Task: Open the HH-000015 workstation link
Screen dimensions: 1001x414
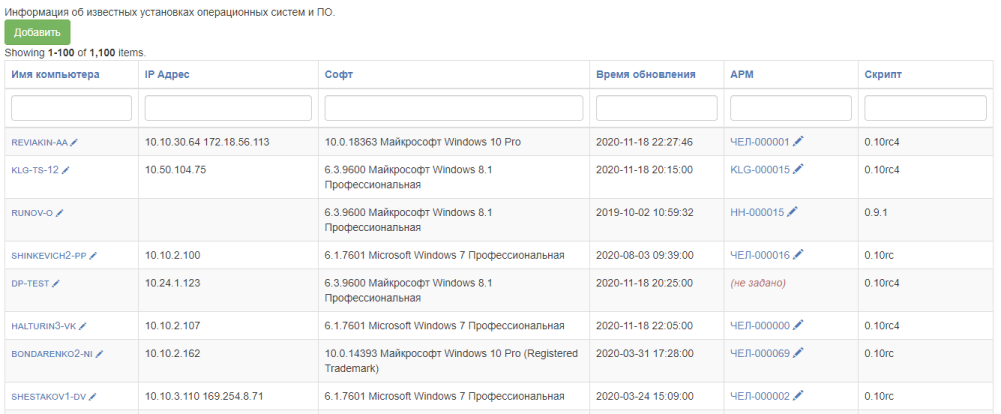Action: coord(757,212)
